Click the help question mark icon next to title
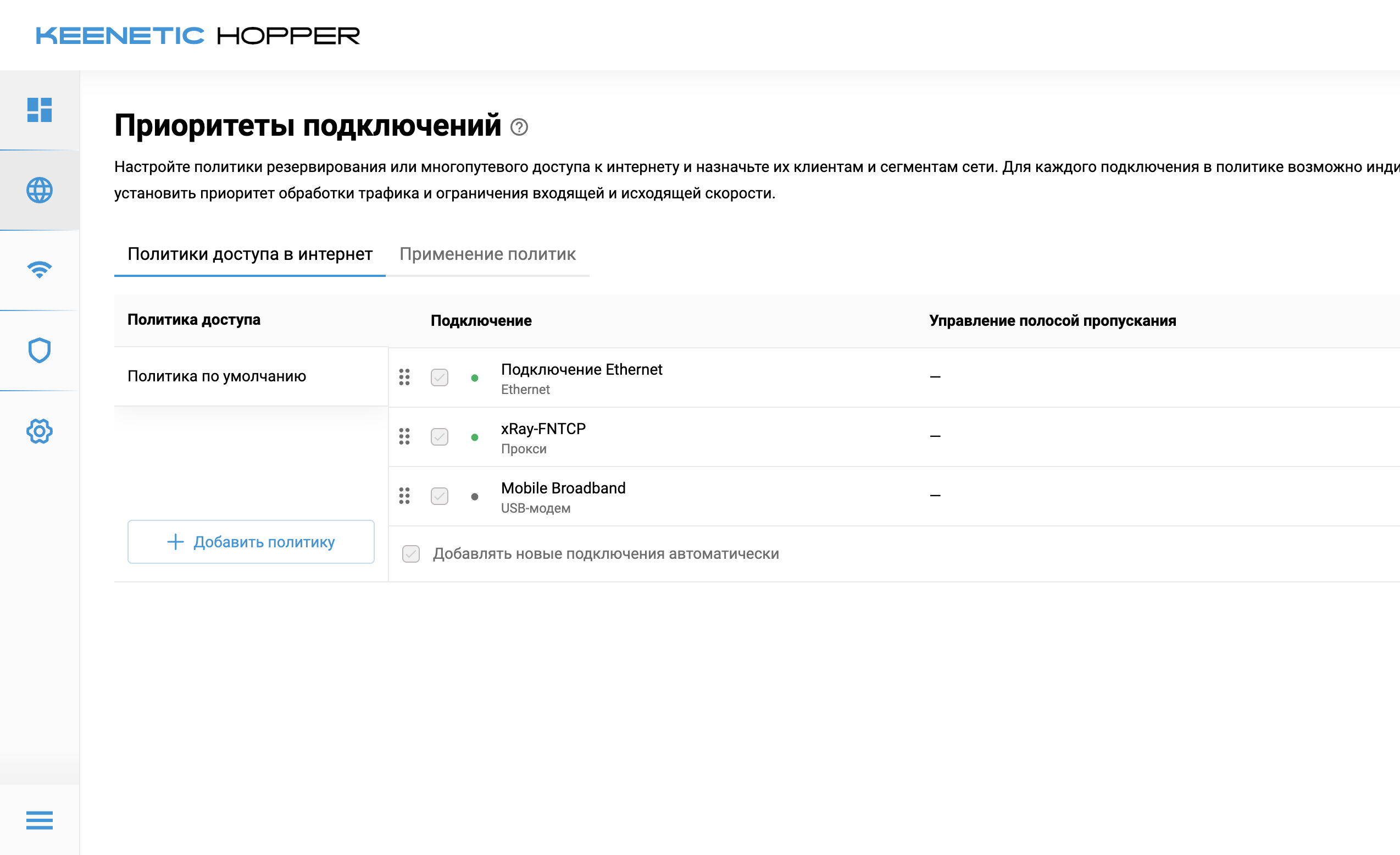 pyautogui.click(x=519, y=127)
